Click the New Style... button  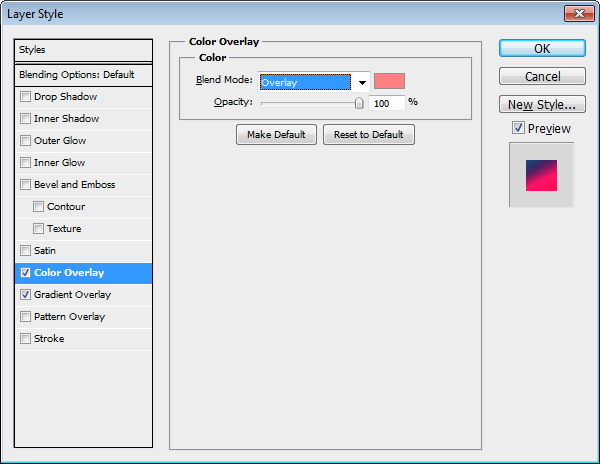click(541, 105)
